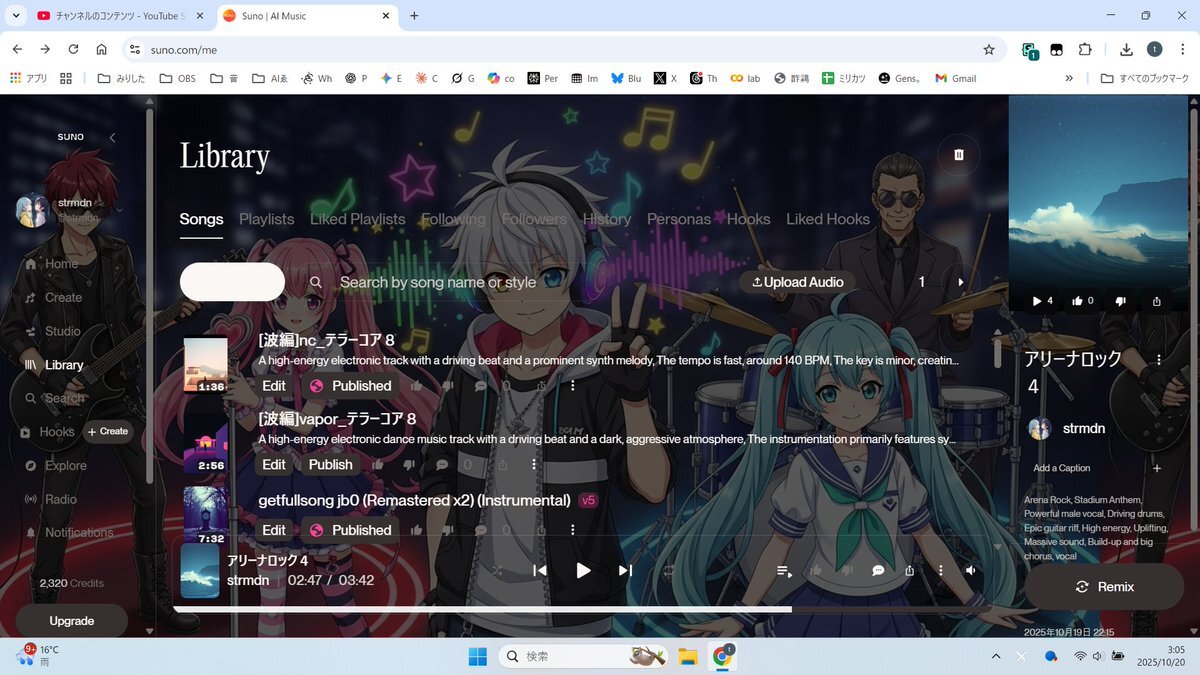
Task: Open more options for vapor_テラーコア 8
Action: pos(534,464)
